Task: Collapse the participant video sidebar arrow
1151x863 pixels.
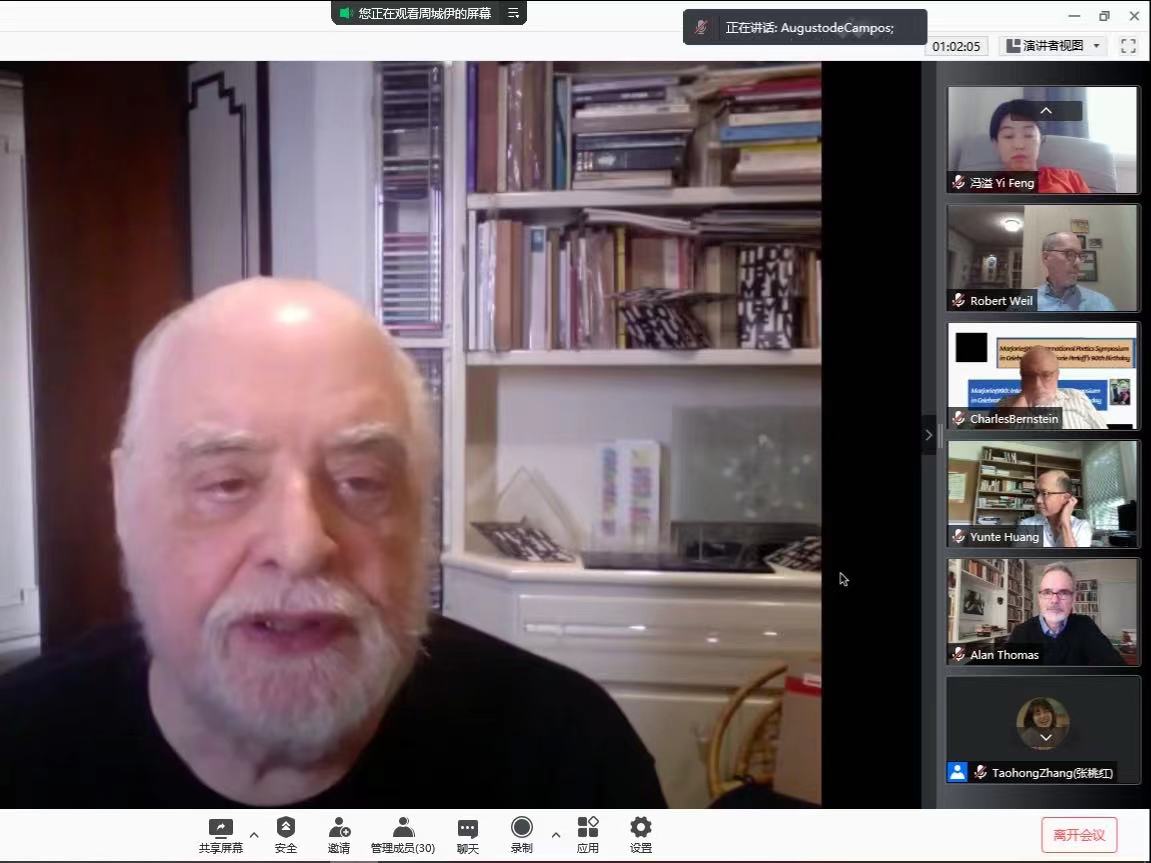Action: coord(928,435)
